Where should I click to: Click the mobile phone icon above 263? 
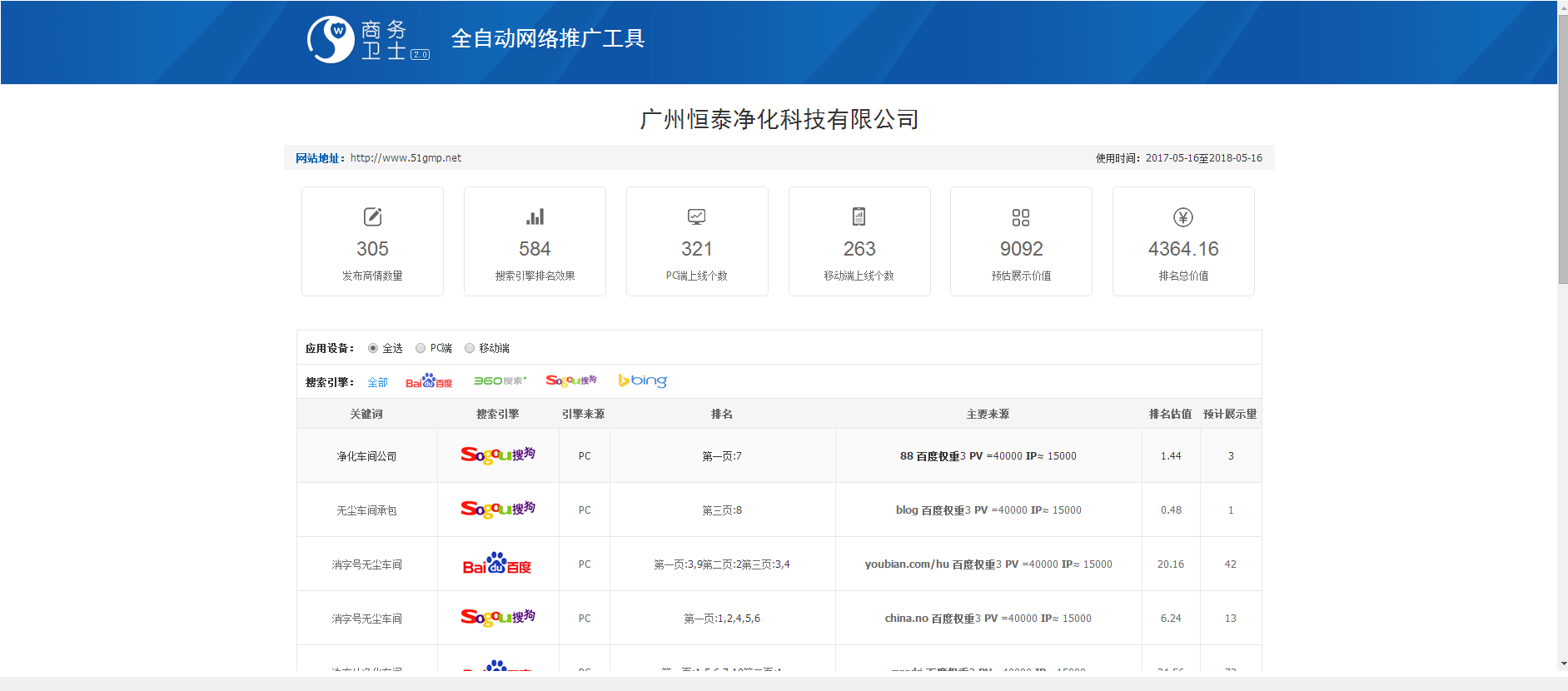click(x=859, y=216)
